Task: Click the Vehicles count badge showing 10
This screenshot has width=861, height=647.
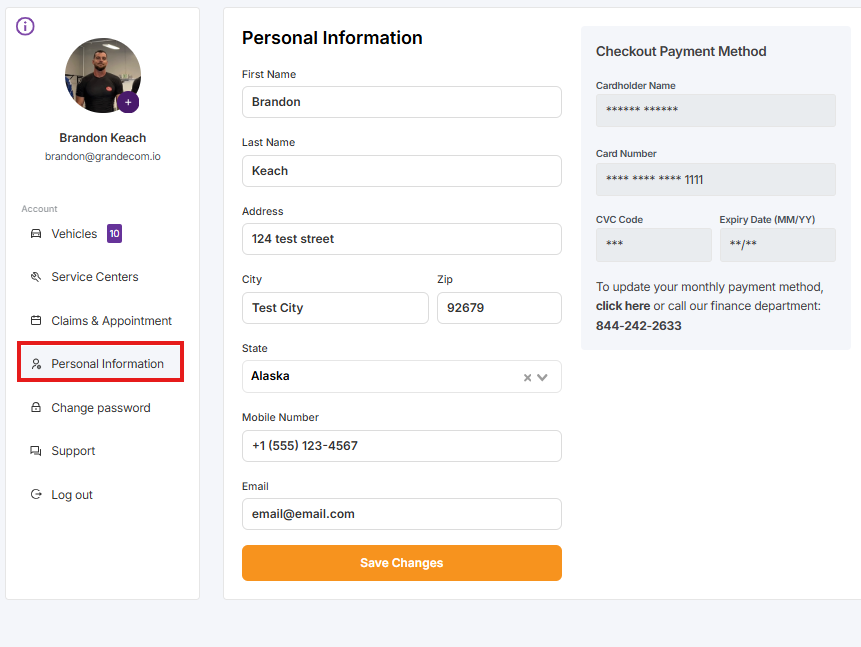Action: [114, 234]
